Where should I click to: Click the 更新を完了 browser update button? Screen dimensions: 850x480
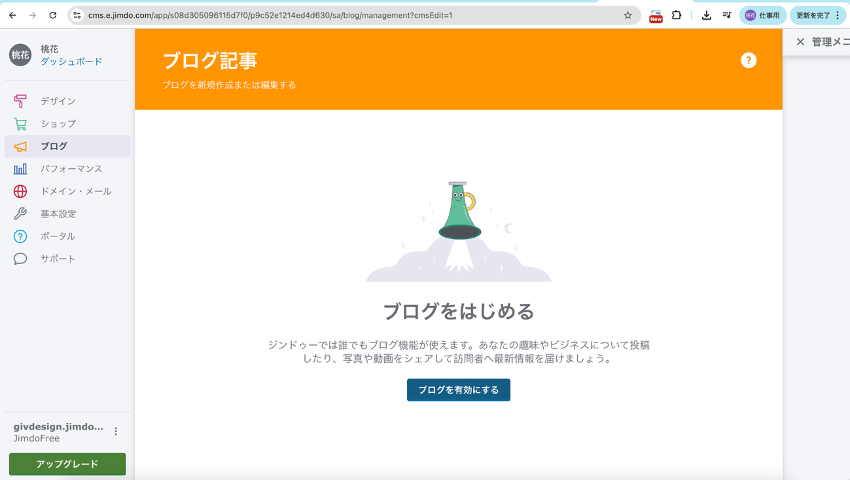[817, 15]
